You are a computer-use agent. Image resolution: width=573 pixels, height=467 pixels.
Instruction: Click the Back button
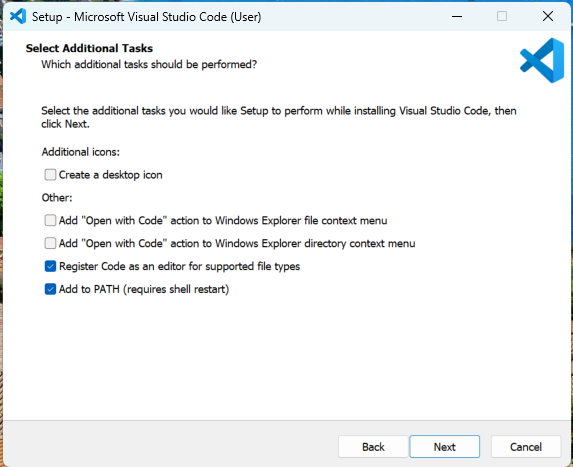tap(373, 447)
